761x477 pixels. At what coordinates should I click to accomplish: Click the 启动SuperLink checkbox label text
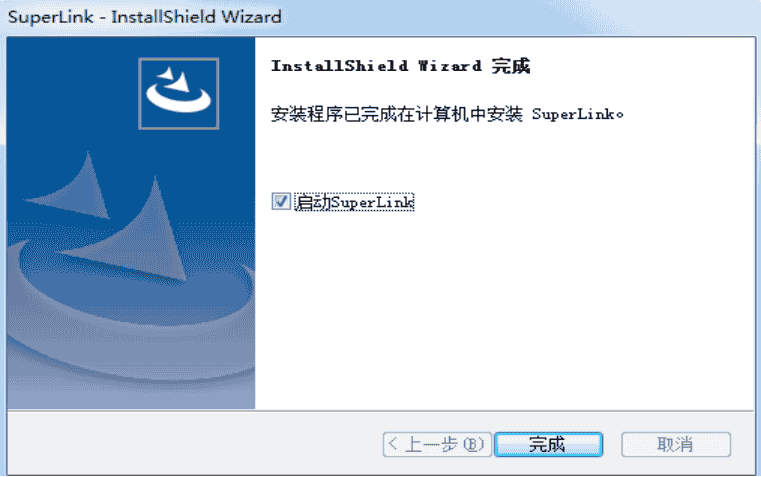pyautogui.click(x=355, y=202)
